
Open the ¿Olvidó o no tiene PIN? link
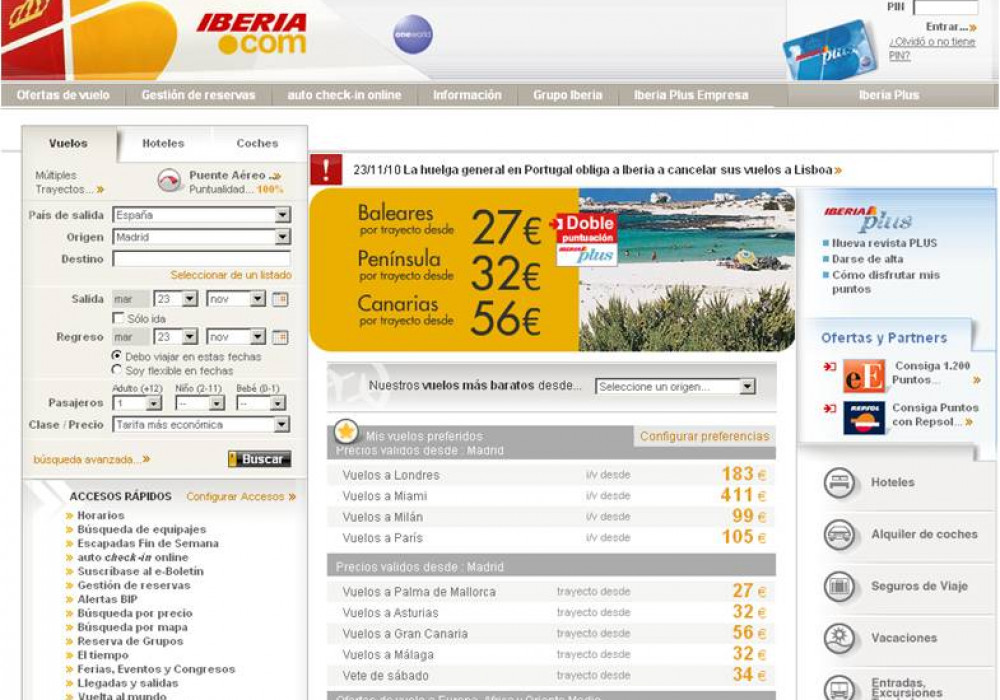932,48
